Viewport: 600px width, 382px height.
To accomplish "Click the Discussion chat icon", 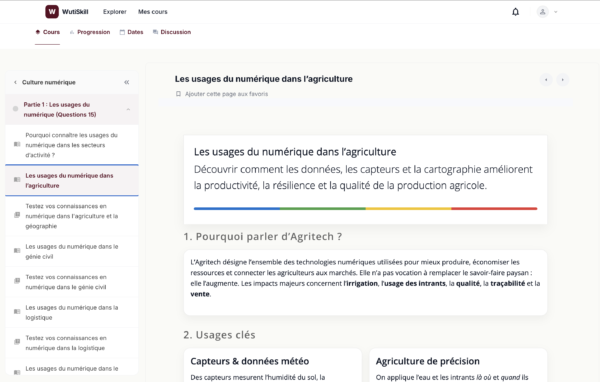I will click(x=155, y=32).
